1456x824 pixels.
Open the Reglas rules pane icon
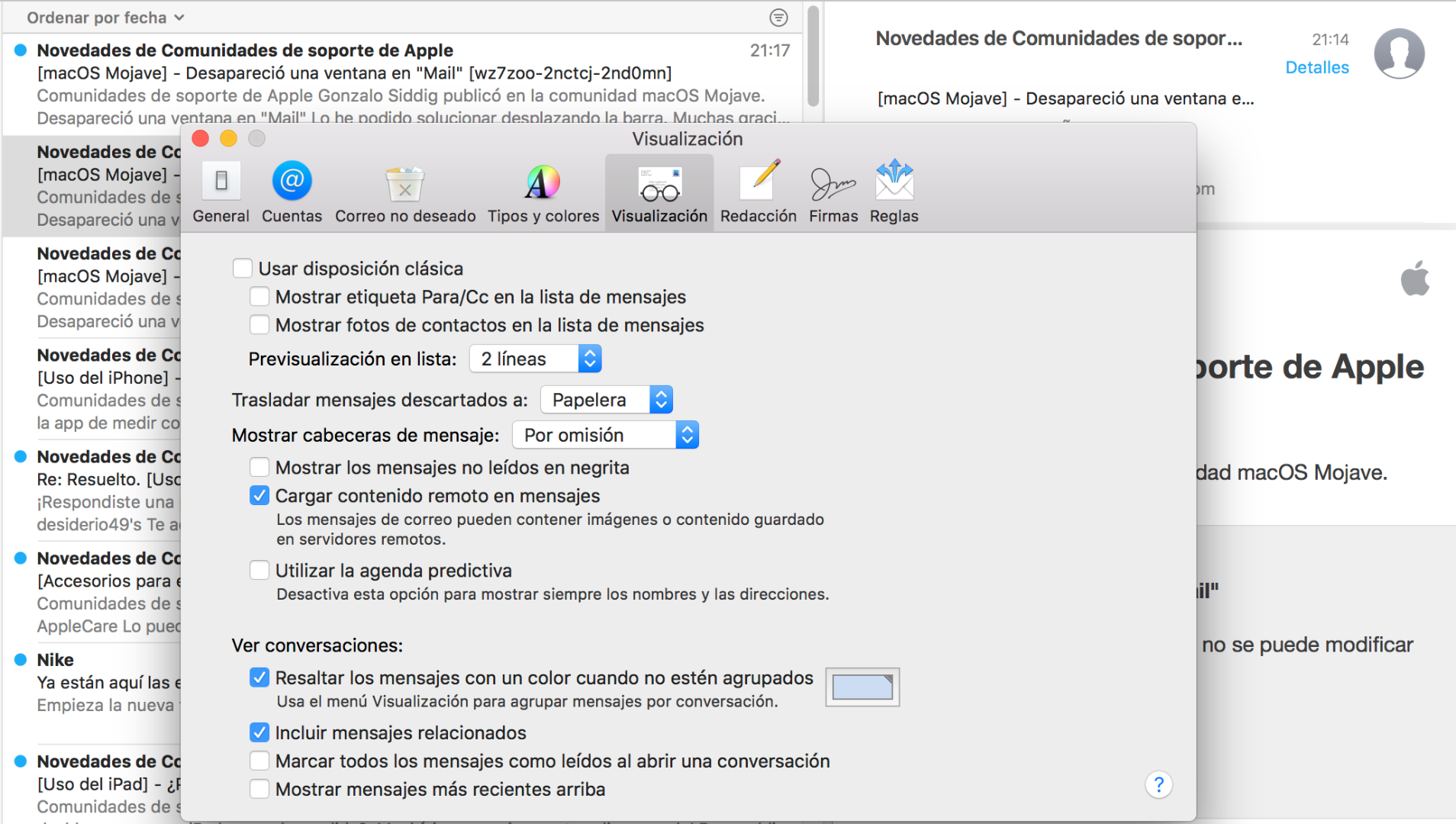pyautogui.click(x=894, y=183)
